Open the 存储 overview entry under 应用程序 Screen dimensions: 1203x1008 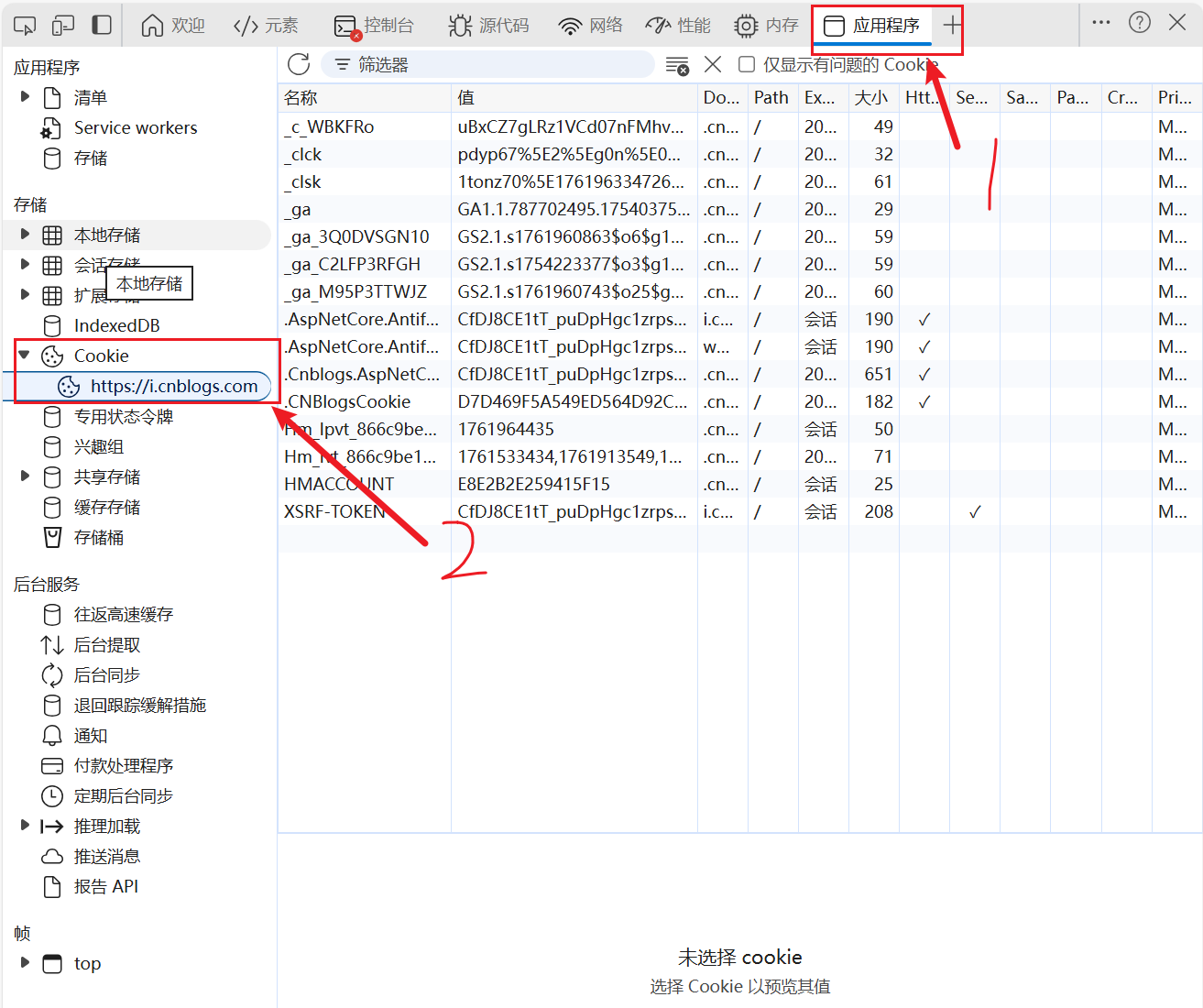point(90,159)
